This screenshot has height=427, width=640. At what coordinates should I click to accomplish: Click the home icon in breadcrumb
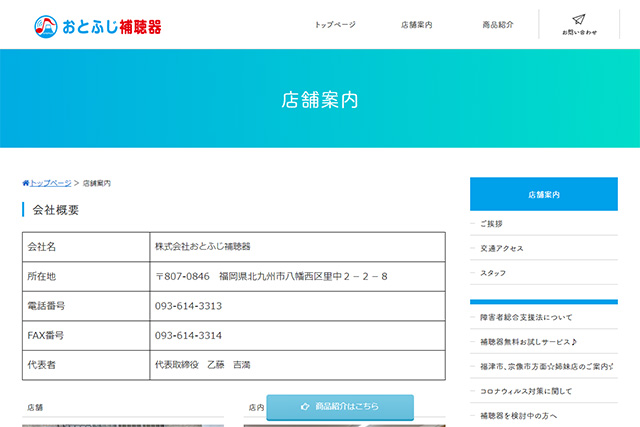(26, 183)
